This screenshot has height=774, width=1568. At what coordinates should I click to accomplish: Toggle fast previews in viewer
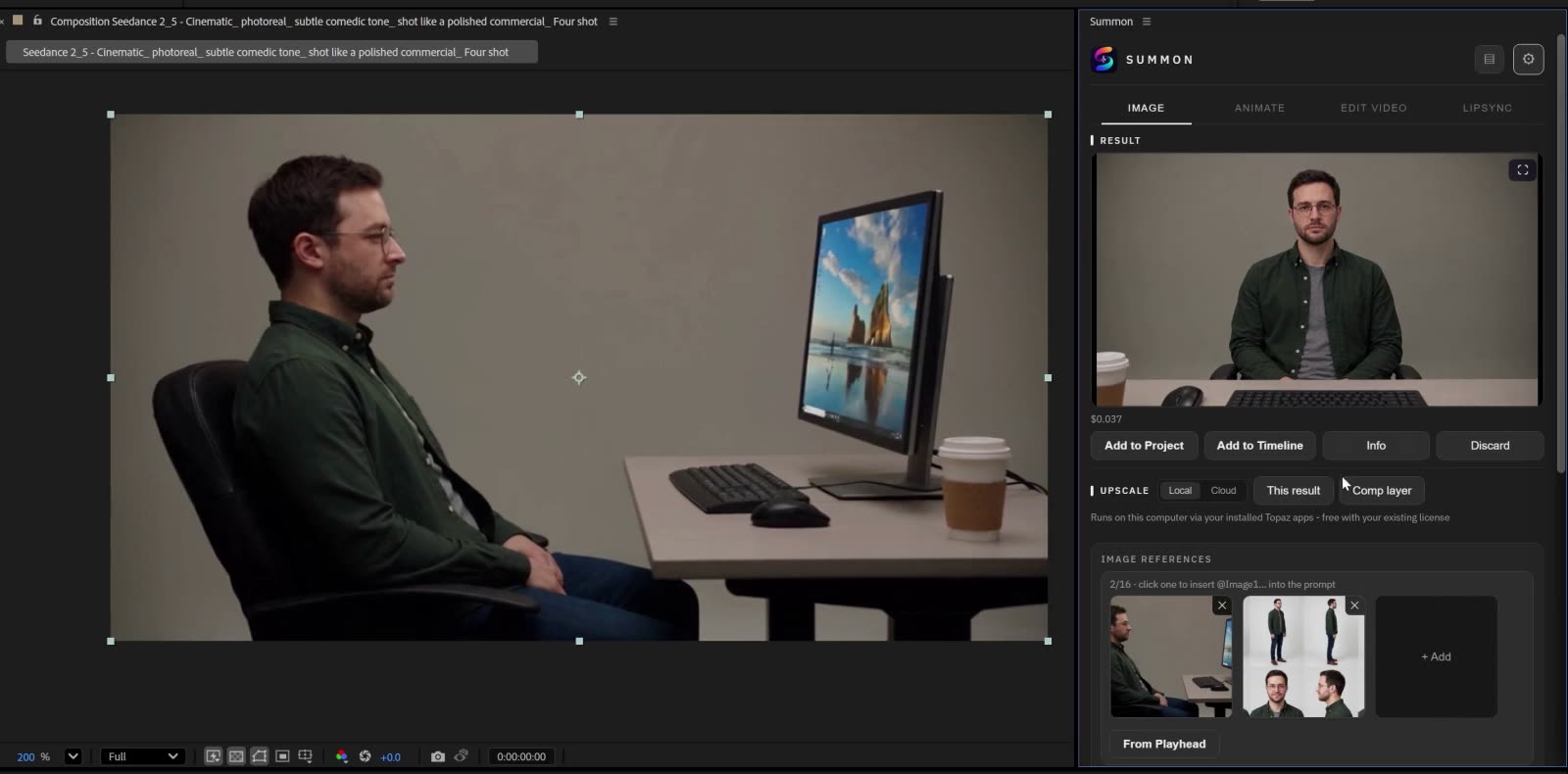click(x=213, y=756)
